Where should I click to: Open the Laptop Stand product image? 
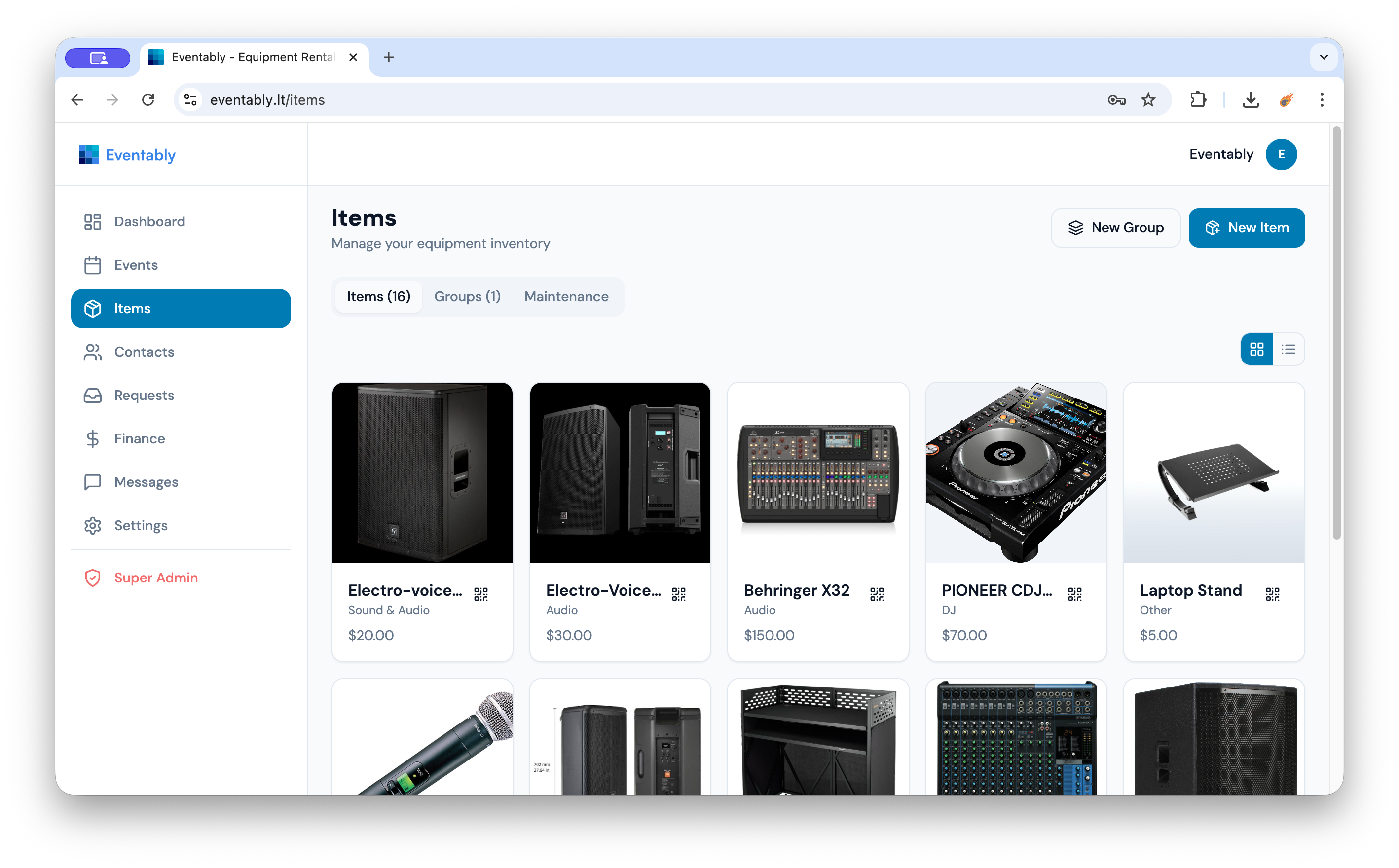click(x=1214, y=472)
